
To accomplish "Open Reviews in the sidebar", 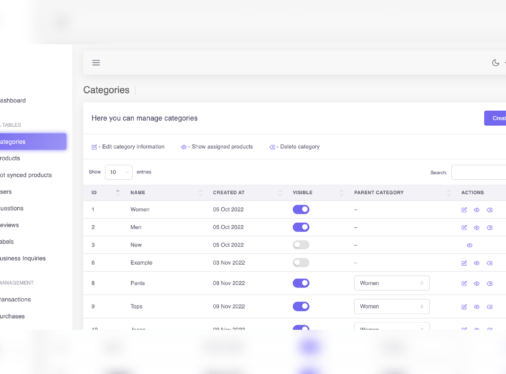I will click(9, 225).
